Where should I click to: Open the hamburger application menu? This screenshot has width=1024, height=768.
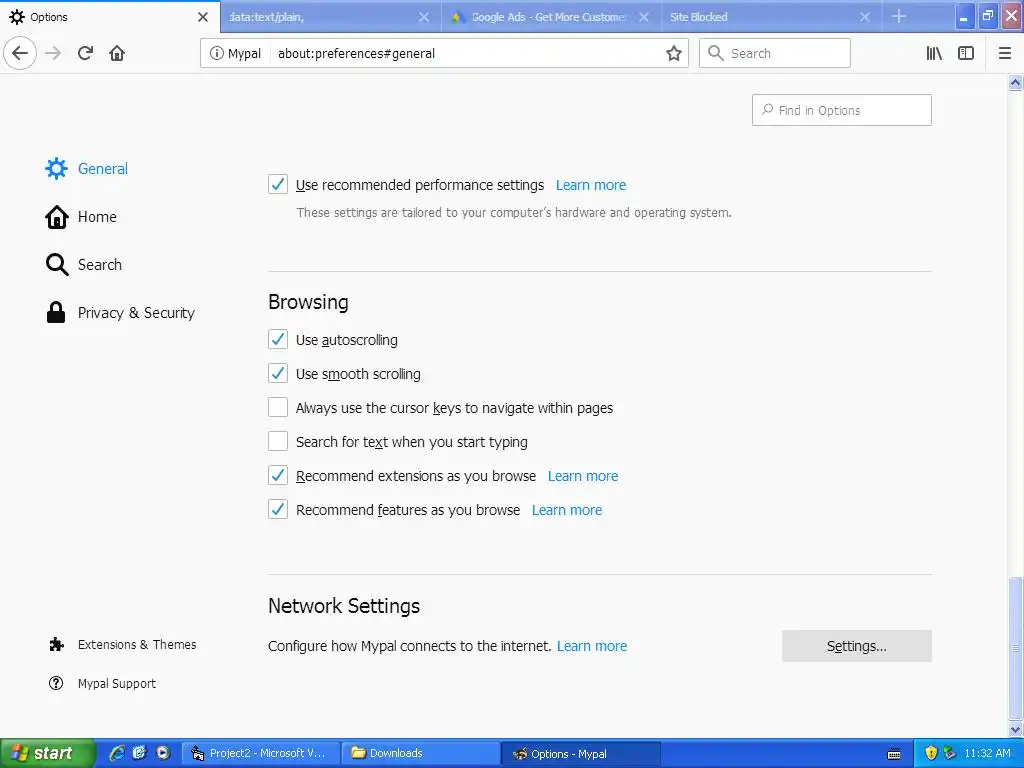pyautogui.click(x=1004, y=53)
